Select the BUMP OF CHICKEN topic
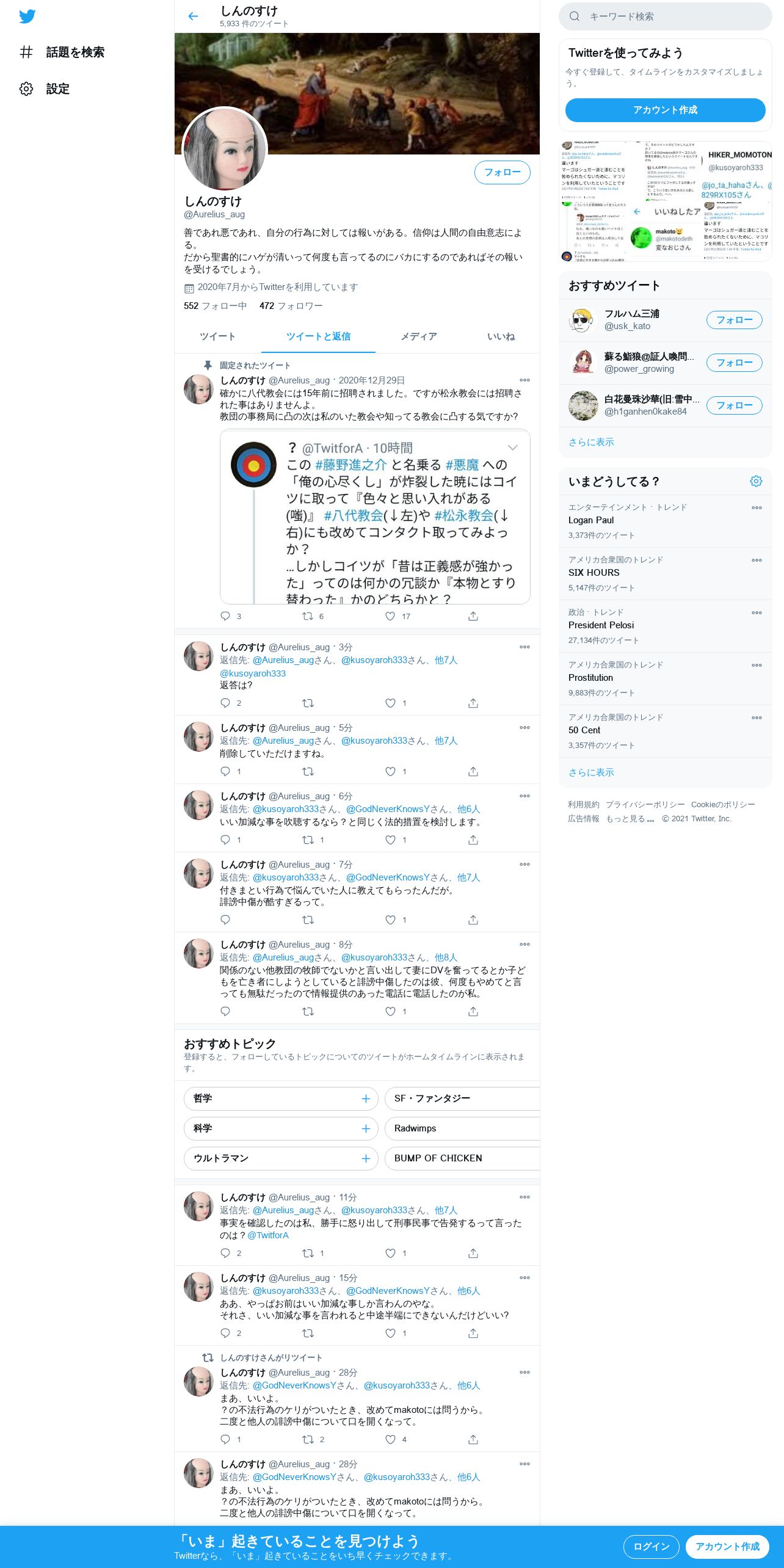This screenshot has height=1568, width=784. click(x=462, y=1158)
